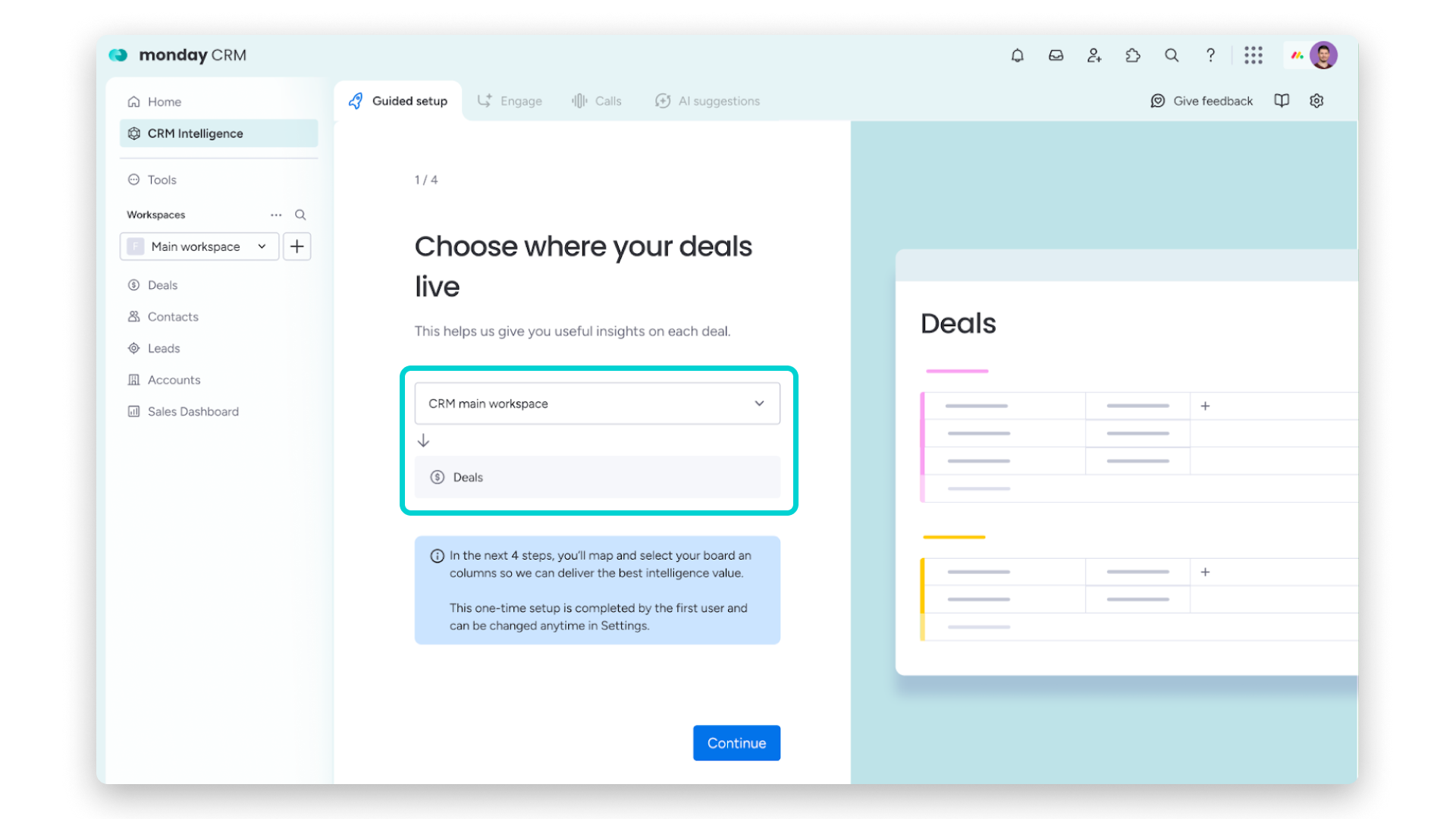Switch to the Engage tab
Image resolution: width=1456 pixels, height=819 pixels.
click(x=510, y=101)
